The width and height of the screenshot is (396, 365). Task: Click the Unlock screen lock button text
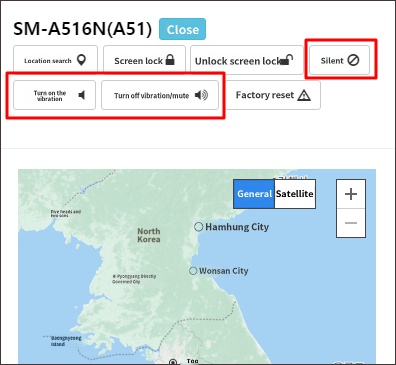pyautogui.click(x=237, y=61)
